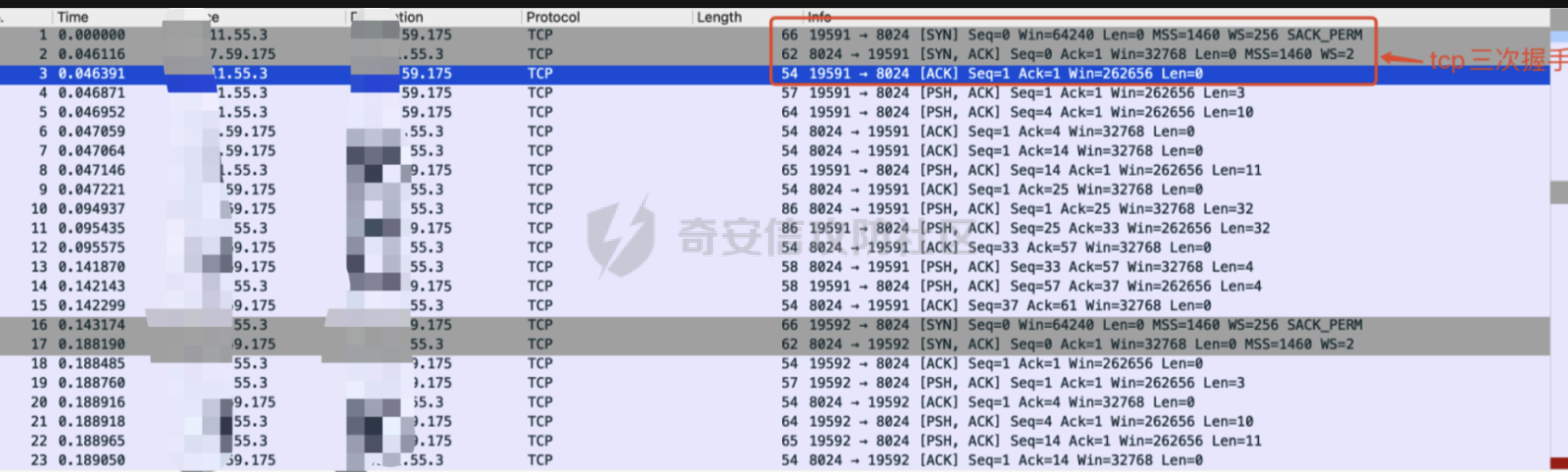This screenshot has width=1568, height=472.
Task: Select packet 17 SYN, ACK to 19592
Action: click(987, 344)
